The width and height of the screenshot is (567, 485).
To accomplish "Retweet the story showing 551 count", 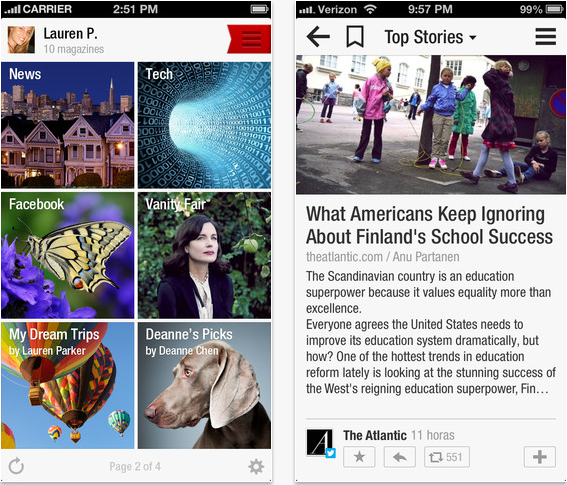I will pyautogui.click(x=447, y=457).
